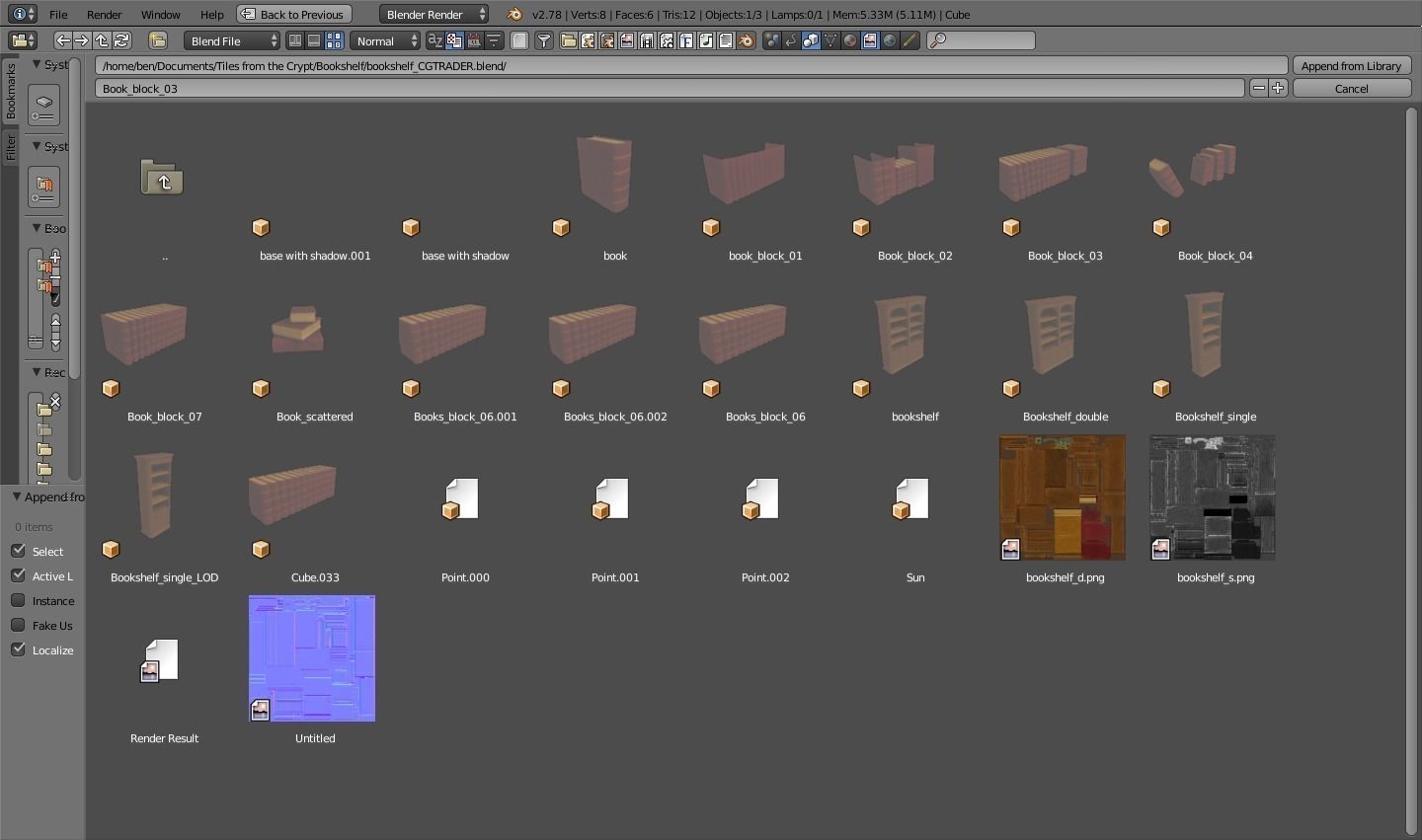This screenshot has height=840, width=1422.
Task: Toggle the funnel file filtering icon
Action: click(x=543, y=40)
